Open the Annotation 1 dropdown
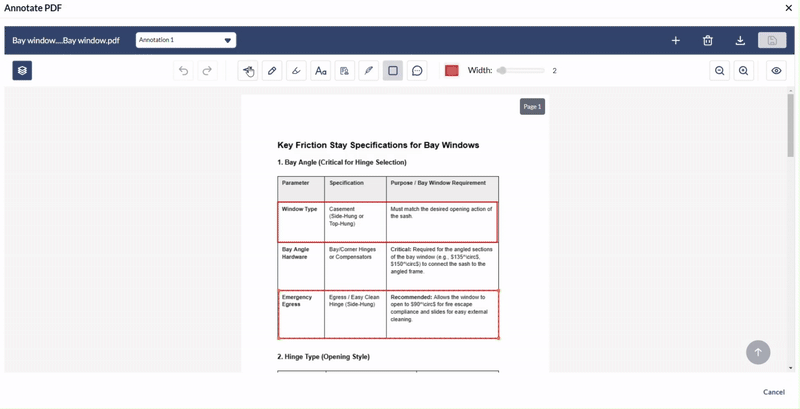This screenshot has height=409, width=800. (x=186, y=40)
